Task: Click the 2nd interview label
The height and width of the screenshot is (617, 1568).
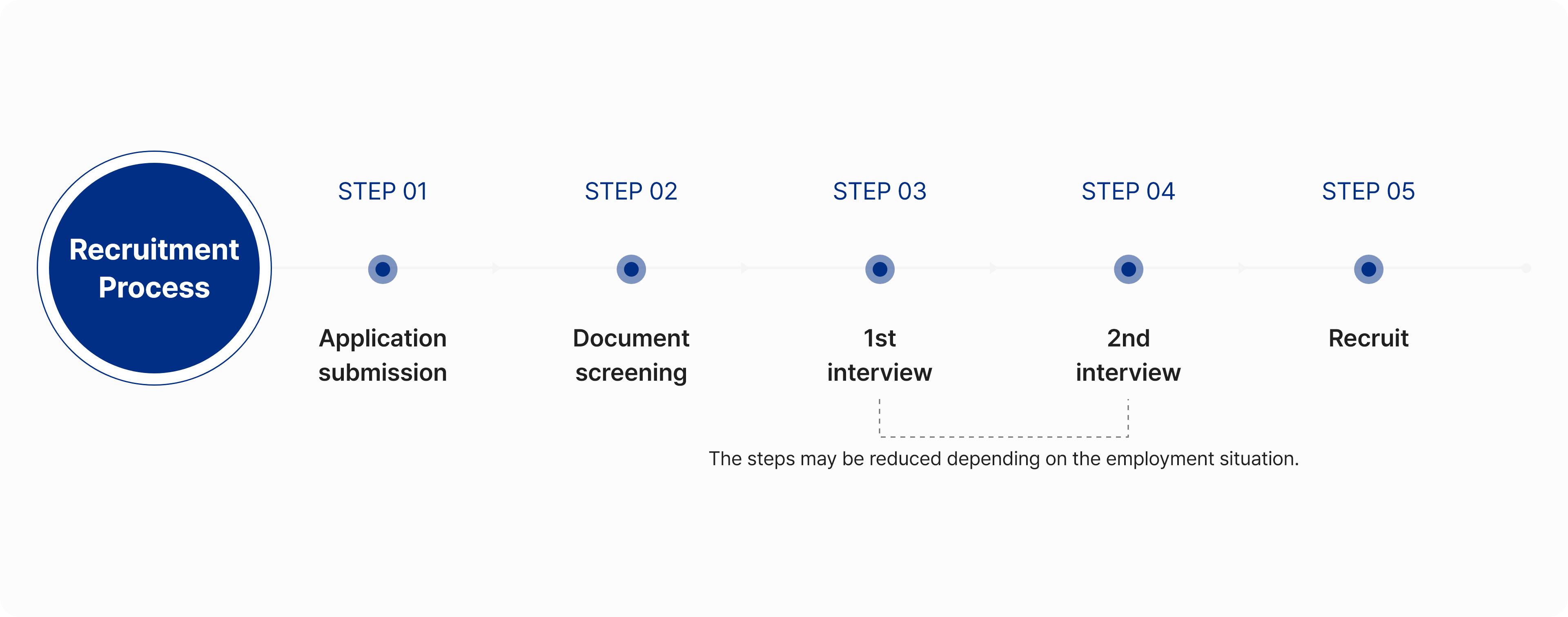Action: click(x=1129, y=355)
